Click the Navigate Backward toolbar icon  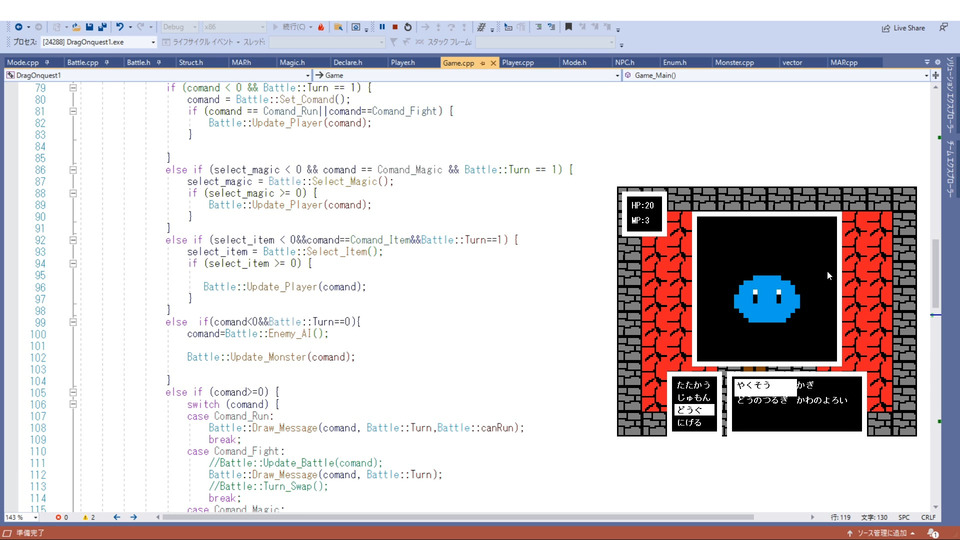pos(18,27)
